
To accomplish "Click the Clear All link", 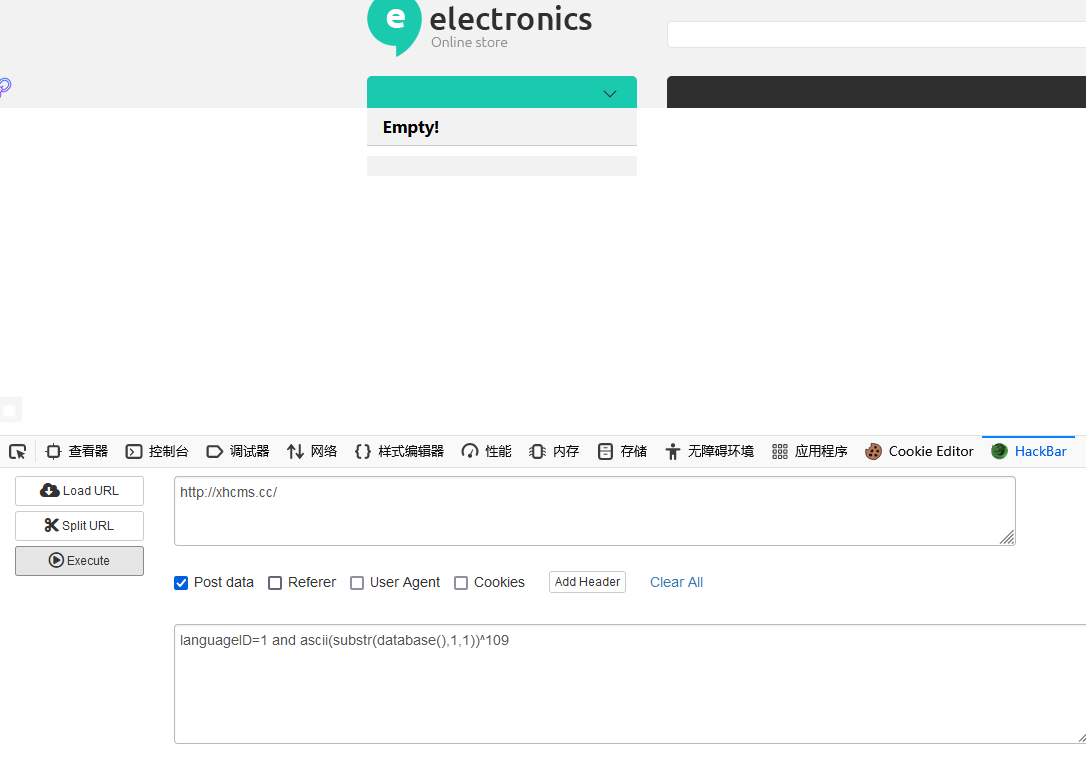I will pos(676,582).
